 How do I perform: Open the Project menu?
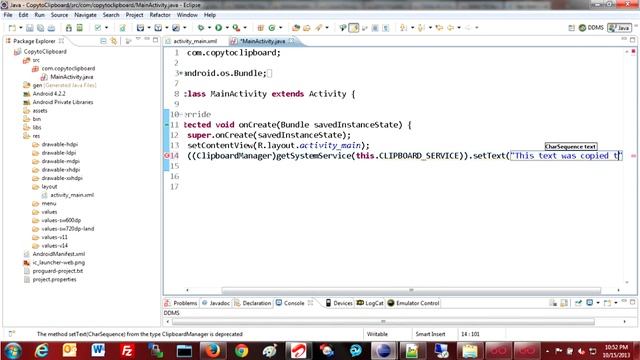(134, 15)
